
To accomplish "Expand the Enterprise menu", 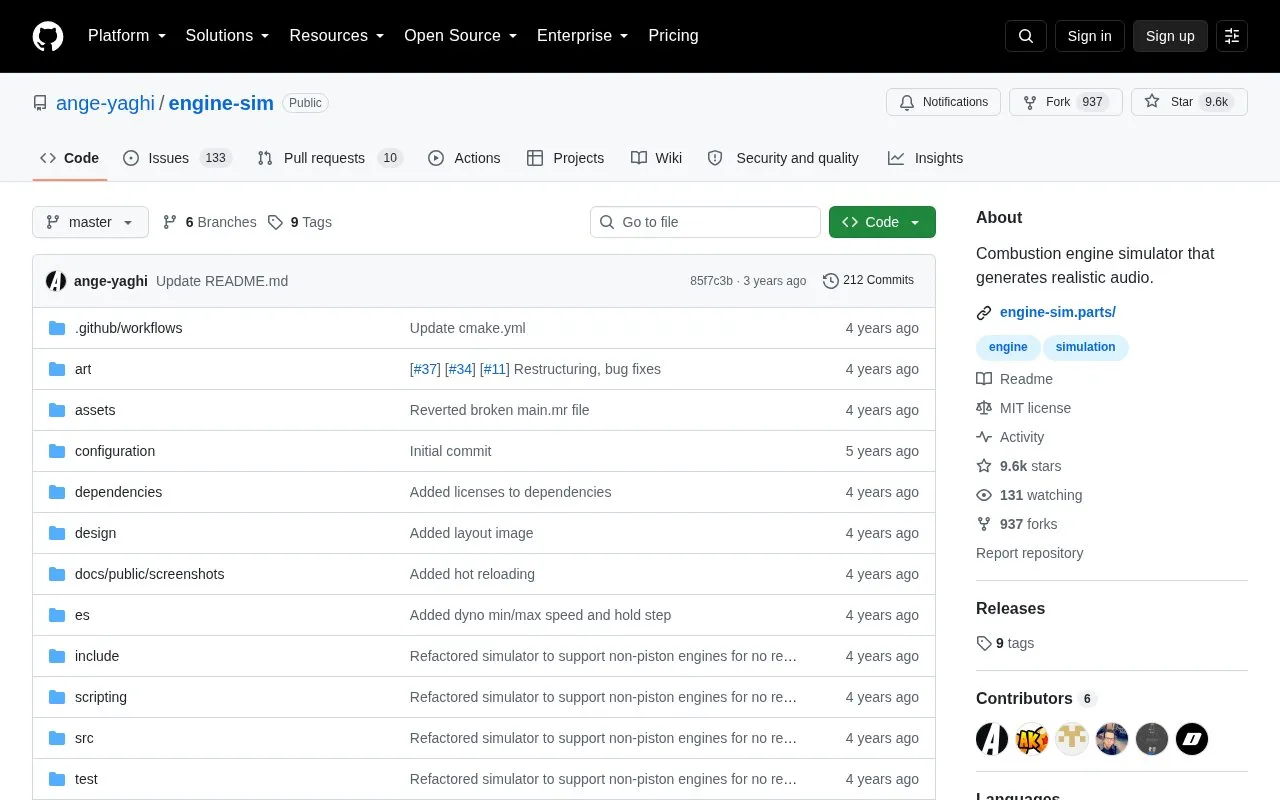I will point(583,36).
